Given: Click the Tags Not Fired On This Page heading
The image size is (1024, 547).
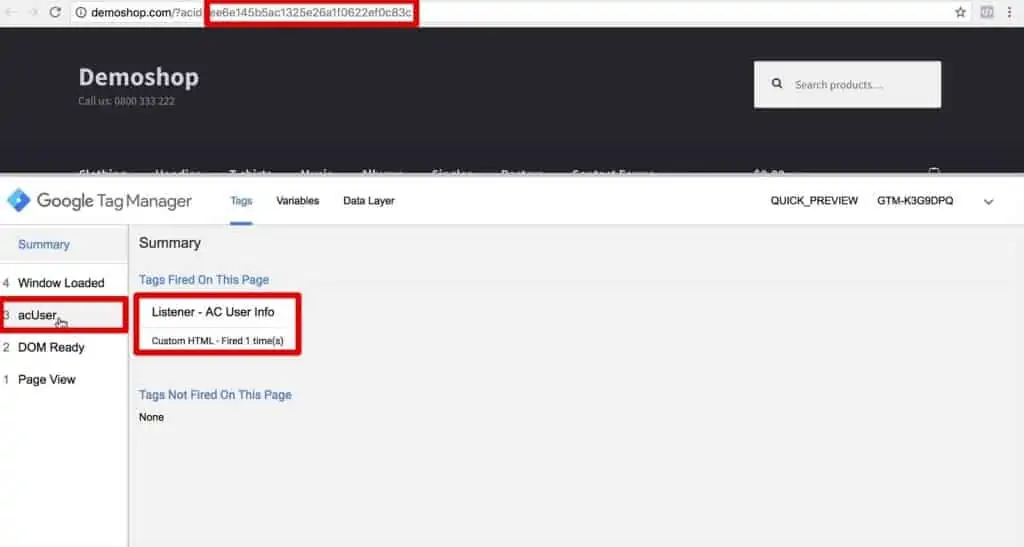Looking at the screenshot, I should (215, 394).
